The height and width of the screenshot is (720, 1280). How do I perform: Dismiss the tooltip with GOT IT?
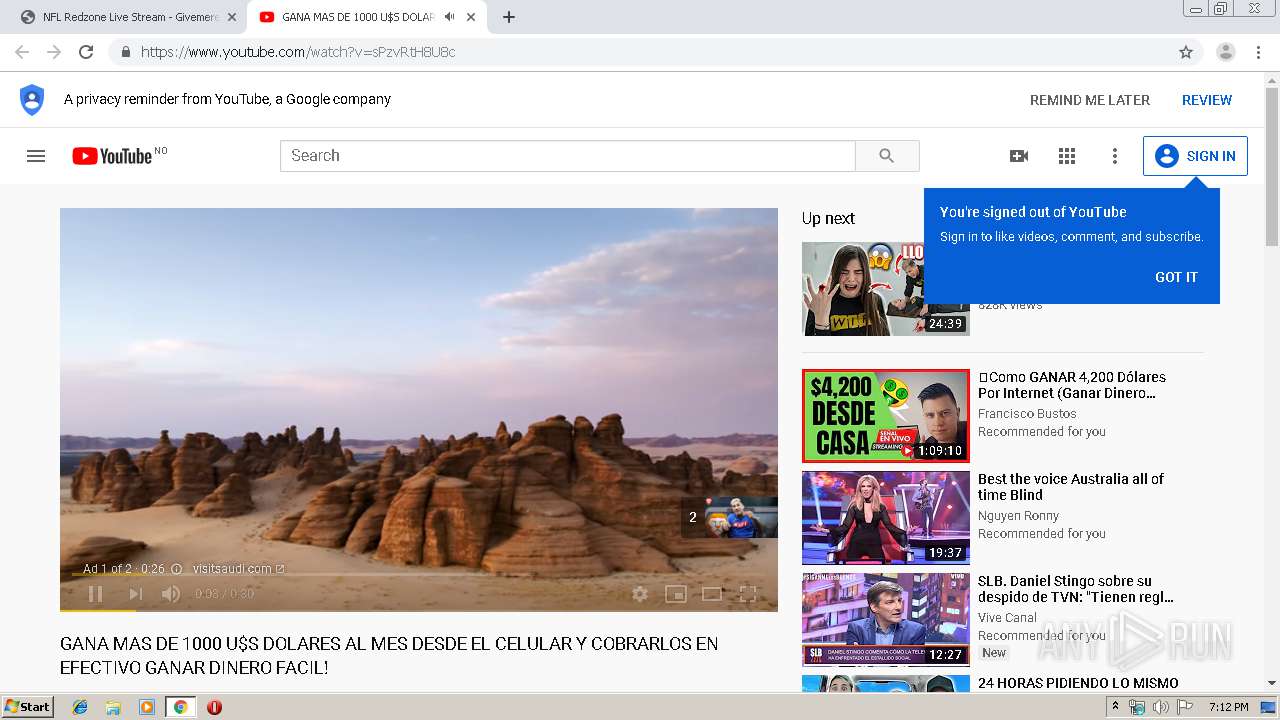point(1176,277)
